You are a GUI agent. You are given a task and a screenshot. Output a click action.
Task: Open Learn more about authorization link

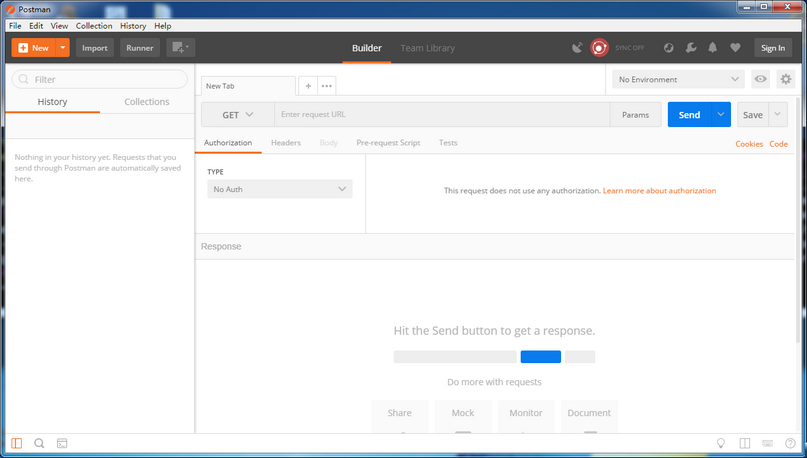click(x=659, y=190)
